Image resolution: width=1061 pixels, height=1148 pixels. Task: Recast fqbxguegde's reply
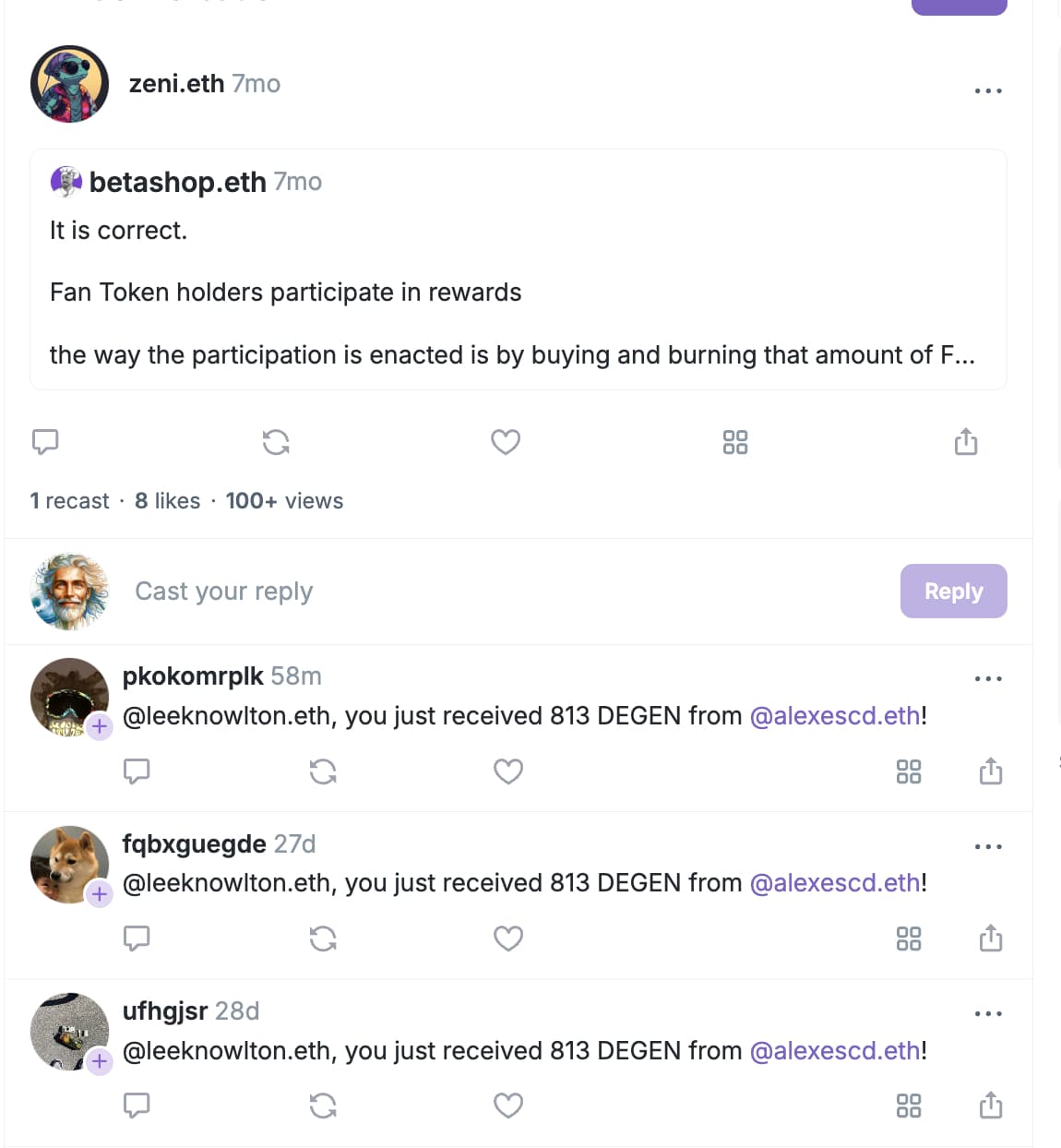323,939
